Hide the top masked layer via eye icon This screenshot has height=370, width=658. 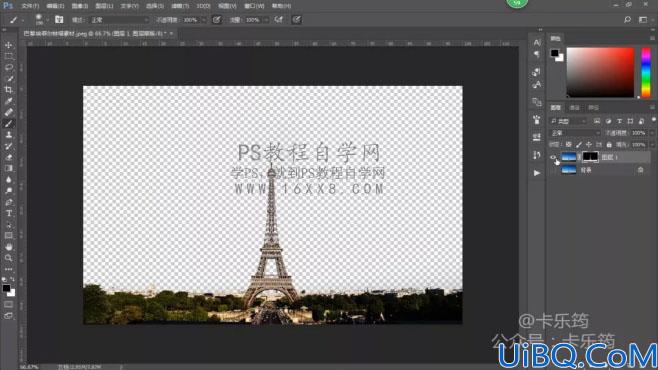pos(553,157)
